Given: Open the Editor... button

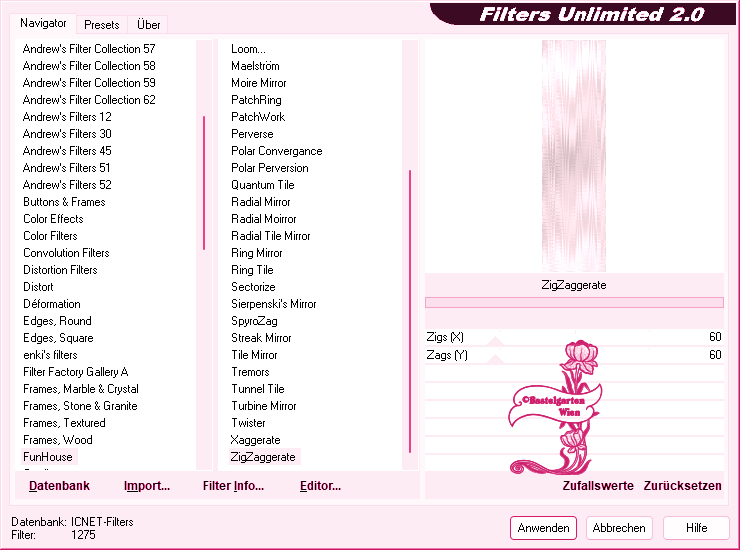Looking at the screenshot, I should tap(320, 486).
